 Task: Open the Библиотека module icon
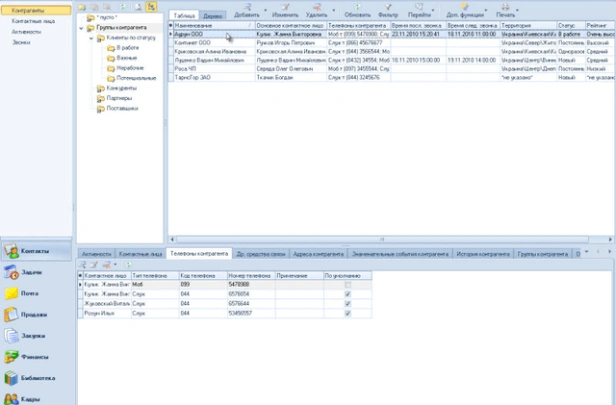(11, 378)
